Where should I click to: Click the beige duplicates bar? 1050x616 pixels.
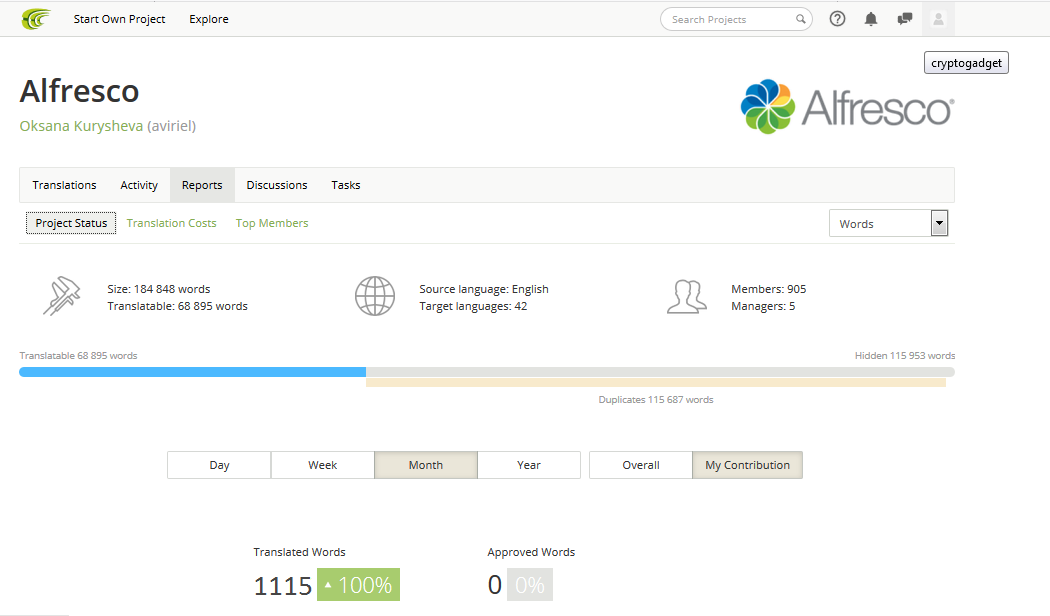pos(656,382)
